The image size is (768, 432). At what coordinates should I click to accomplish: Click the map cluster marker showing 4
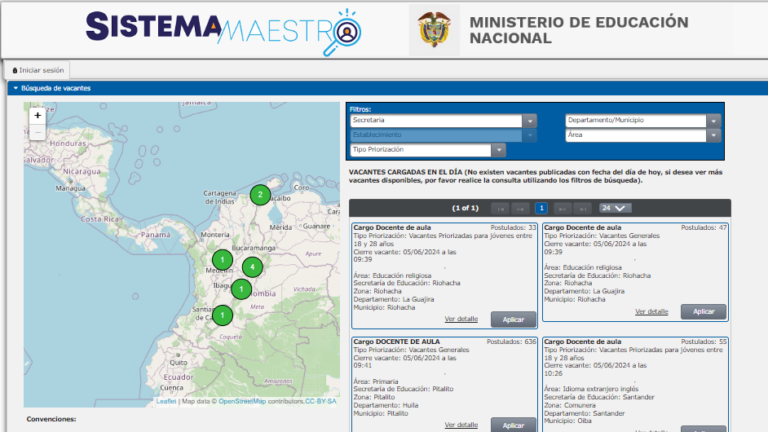pyautogui.click(x=252, y=267)
